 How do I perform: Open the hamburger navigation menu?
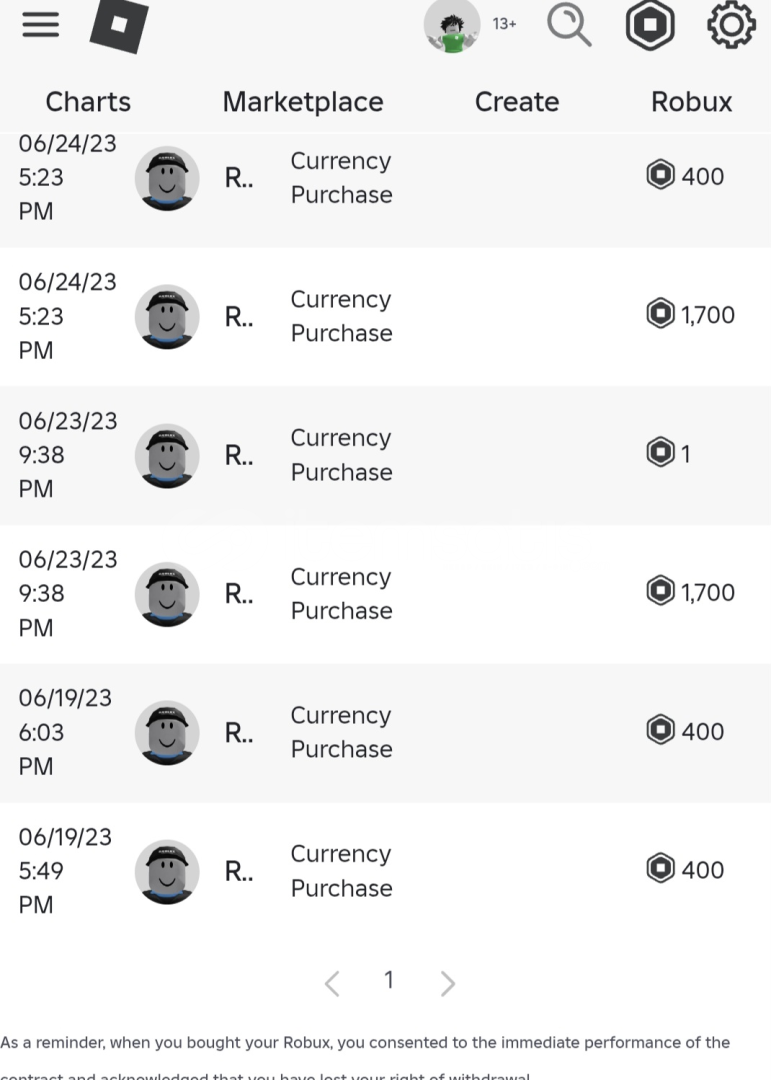tap(41, 24)
